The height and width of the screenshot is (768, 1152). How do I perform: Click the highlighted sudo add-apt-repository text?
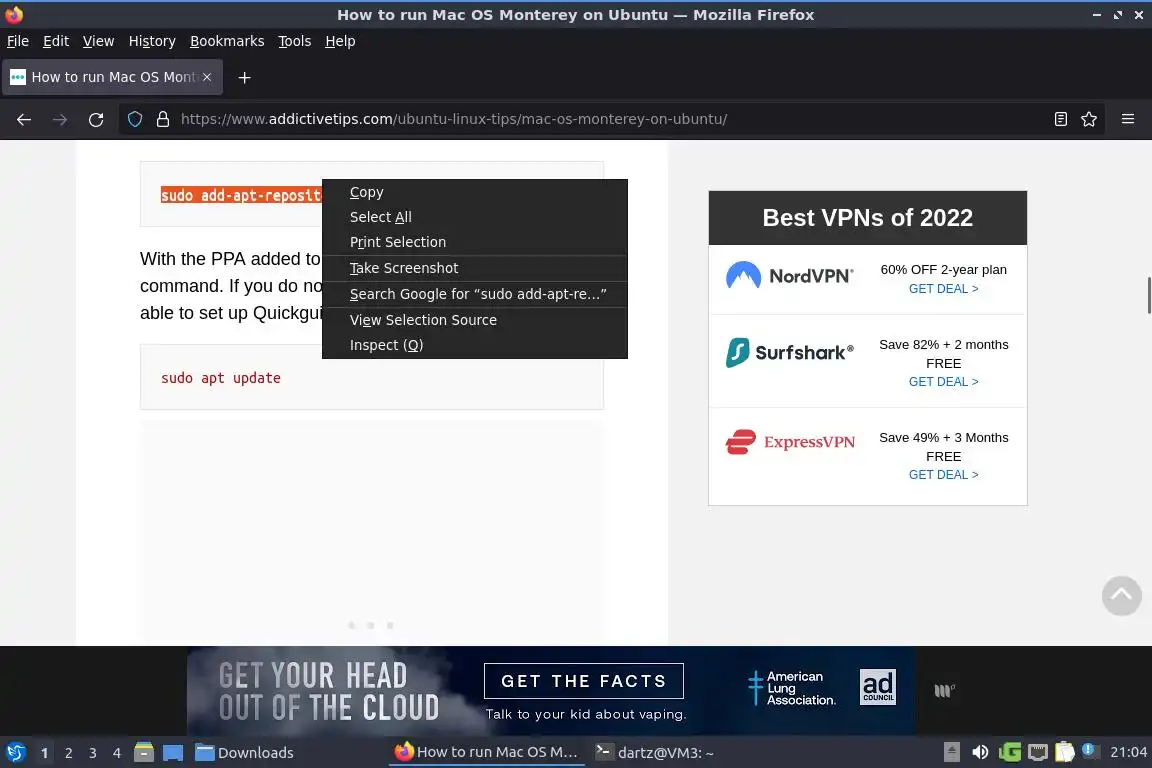coord(241,195)
